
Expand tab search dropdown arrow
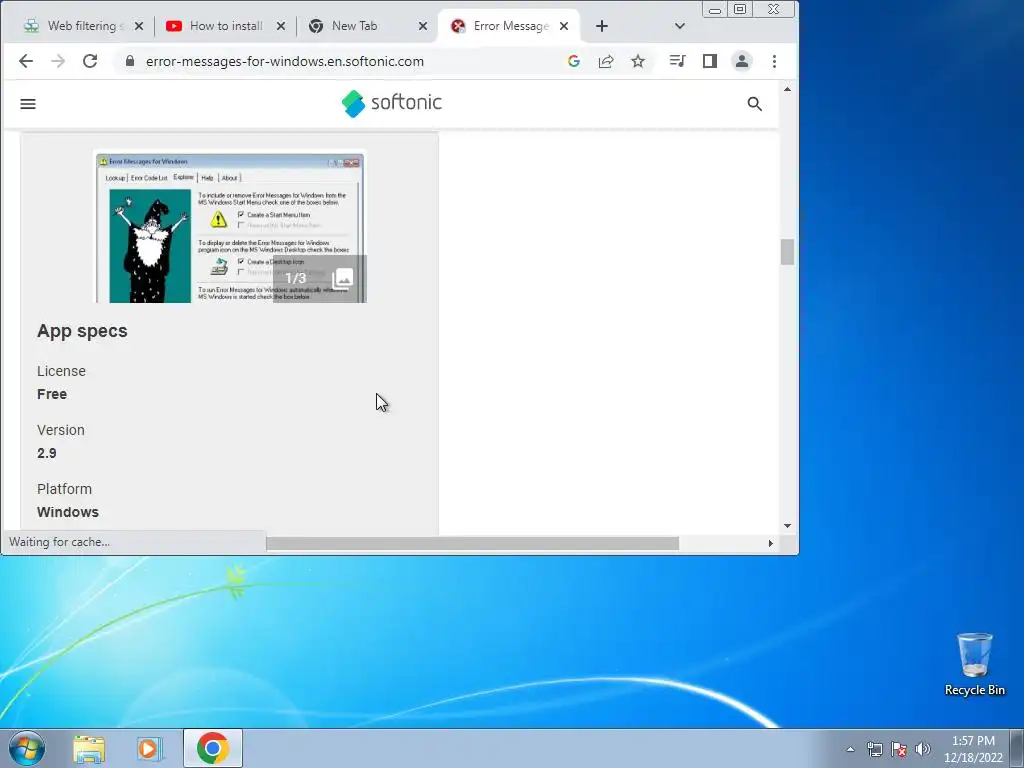680,26
